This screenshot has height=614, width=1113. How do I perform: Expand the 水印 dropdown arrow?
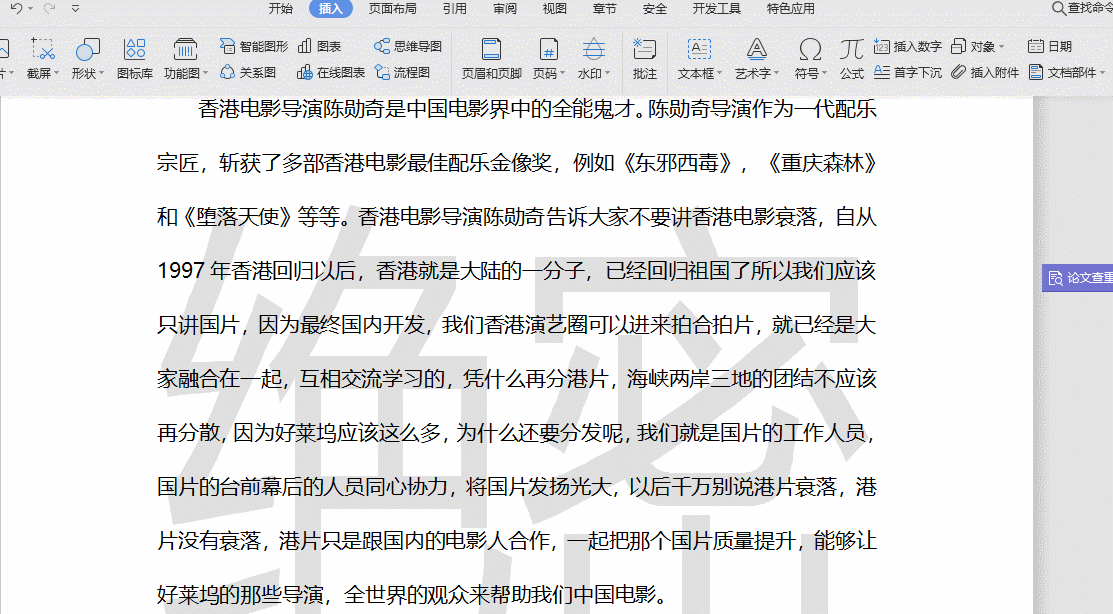[x=608, y=73]
